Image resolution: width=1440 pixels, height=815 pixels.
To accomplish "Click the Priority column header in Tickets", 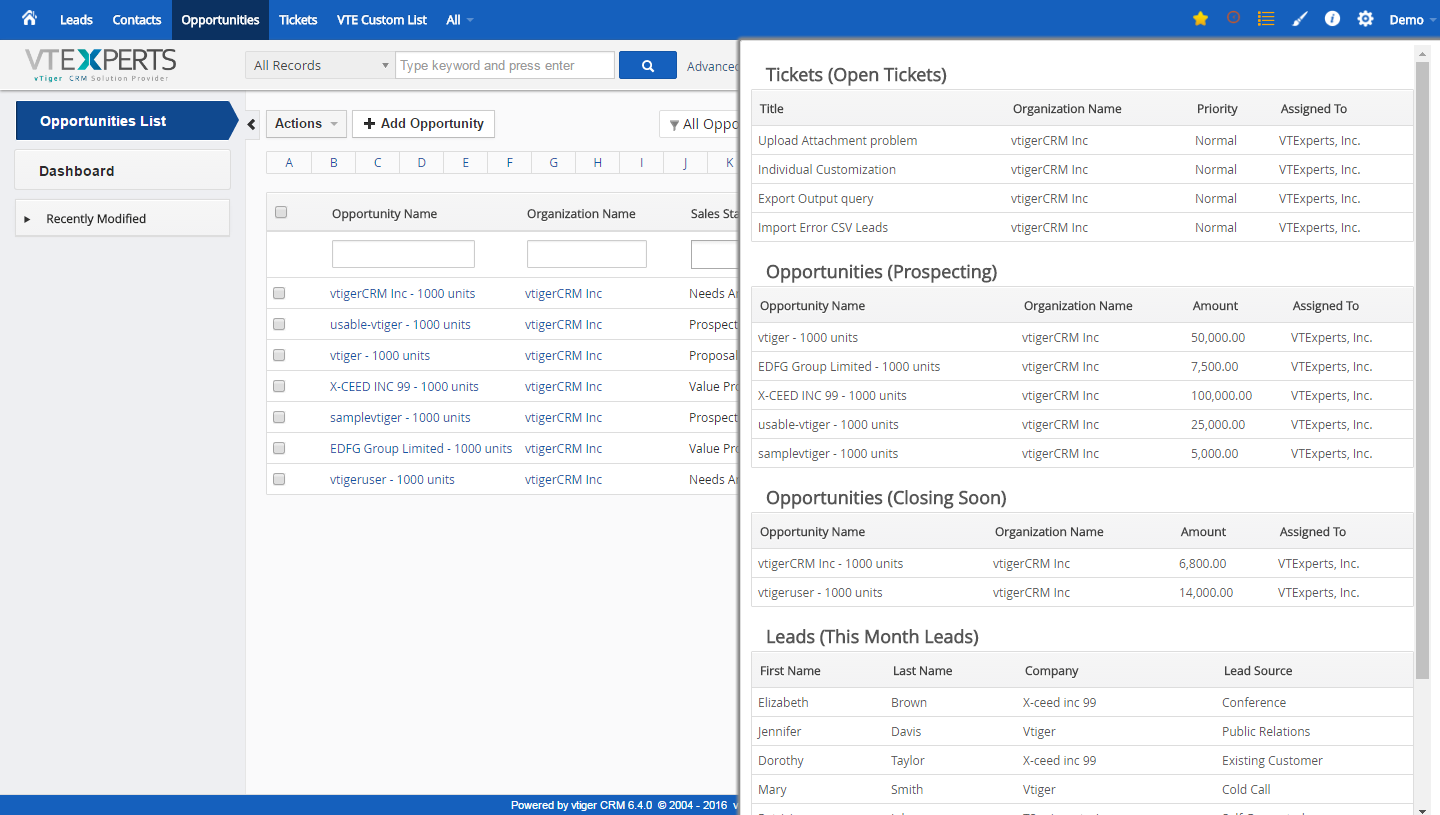I will [x=1217, y=108].
